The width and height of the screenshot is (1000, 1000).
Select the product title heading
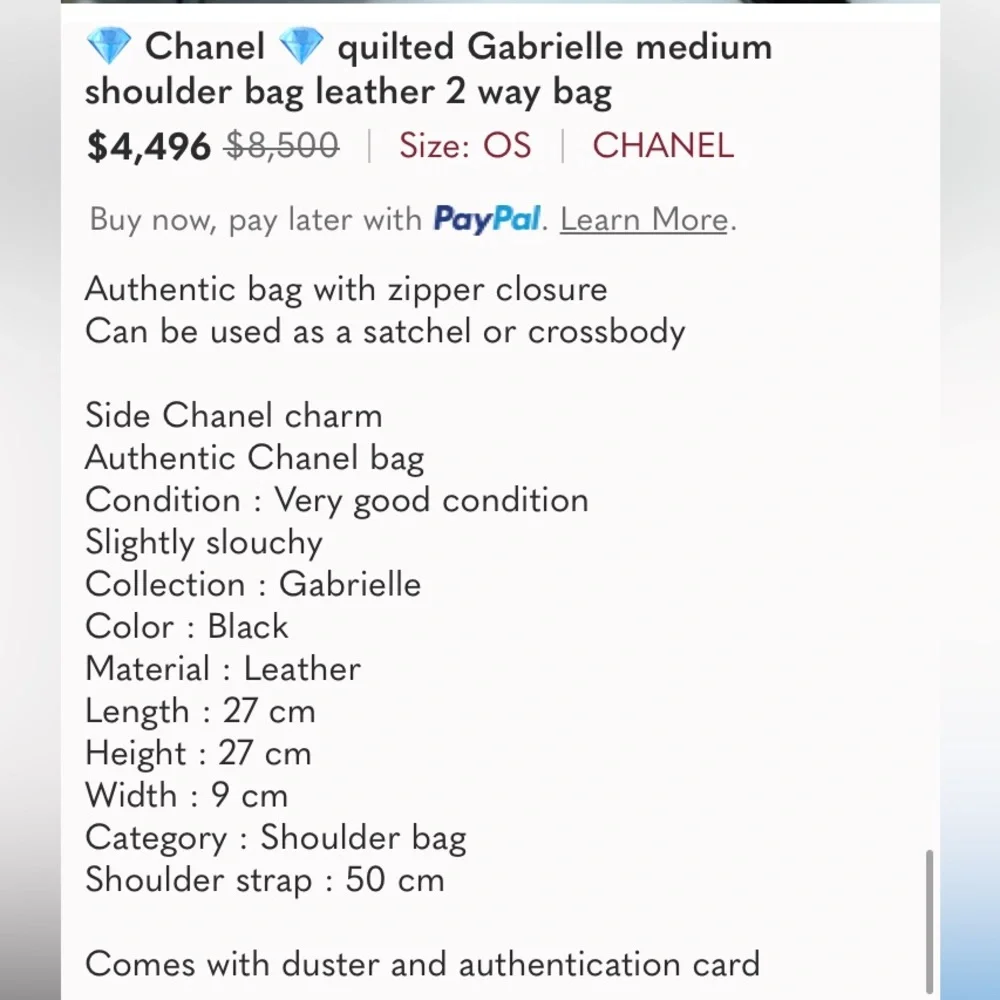428,68
